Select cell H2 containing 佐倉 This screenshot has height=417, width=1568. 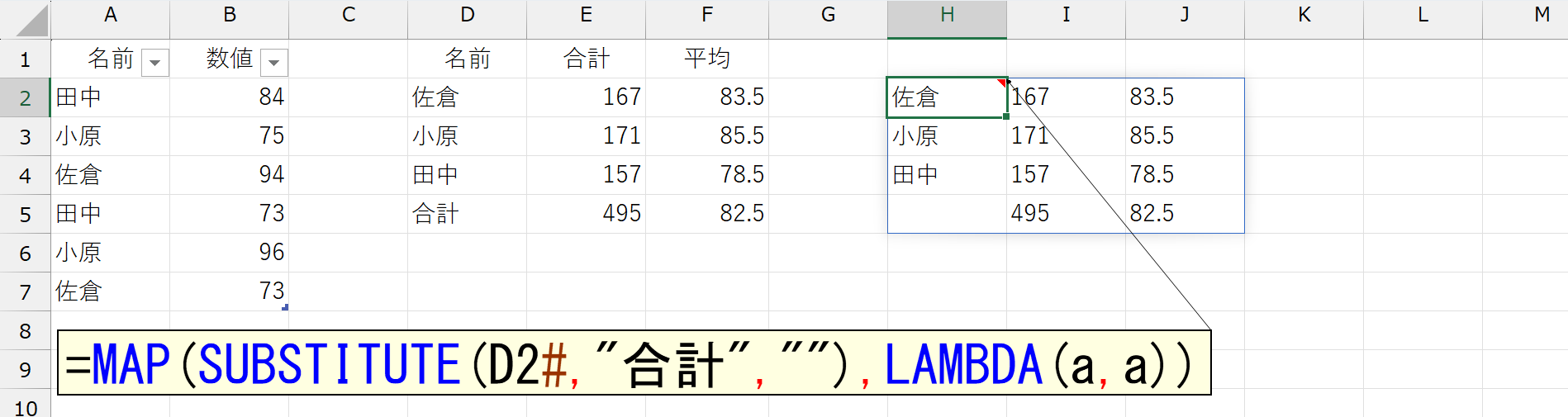(x=942, y=97)
